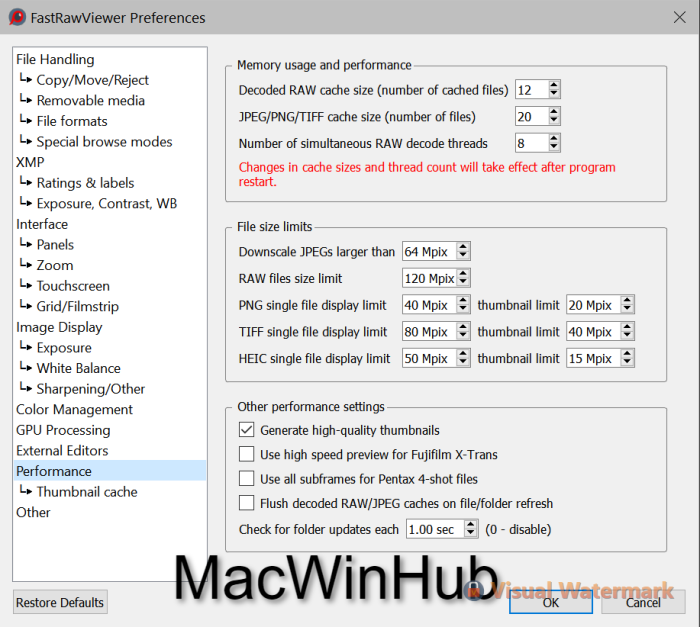The height and width of the screenshot is (627, 700).
Task: Open Grid/Filmstrip settings
Action: [78, 306]
